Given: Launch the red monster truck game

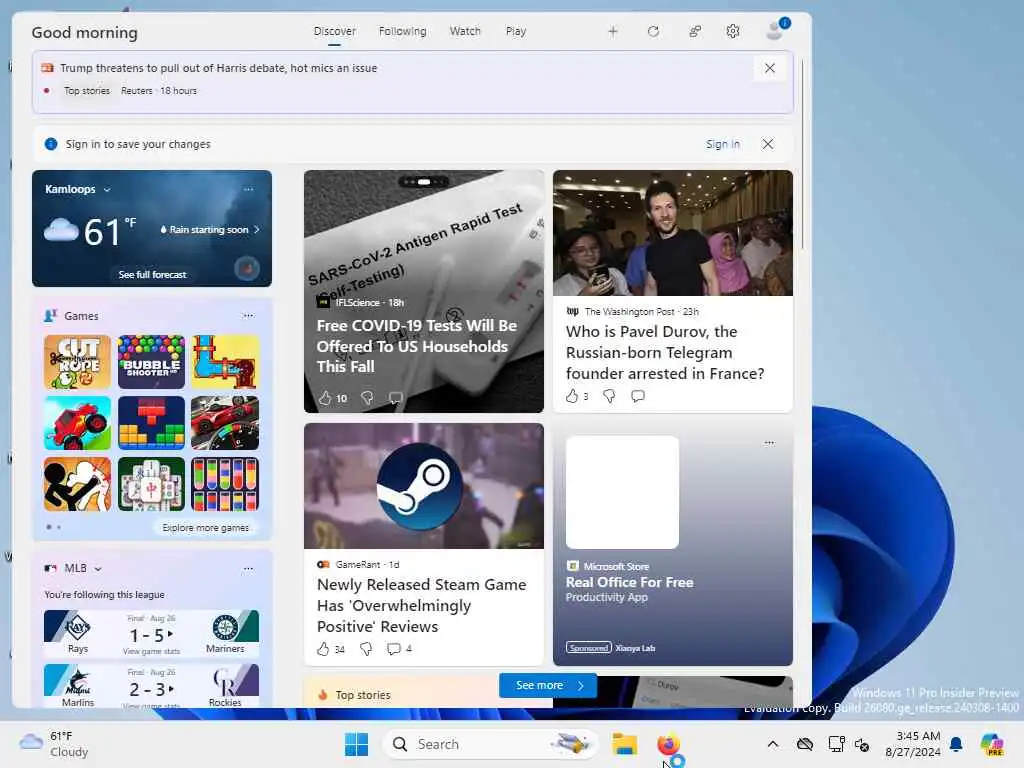Looking at the screenshot, I should point(77,423).
